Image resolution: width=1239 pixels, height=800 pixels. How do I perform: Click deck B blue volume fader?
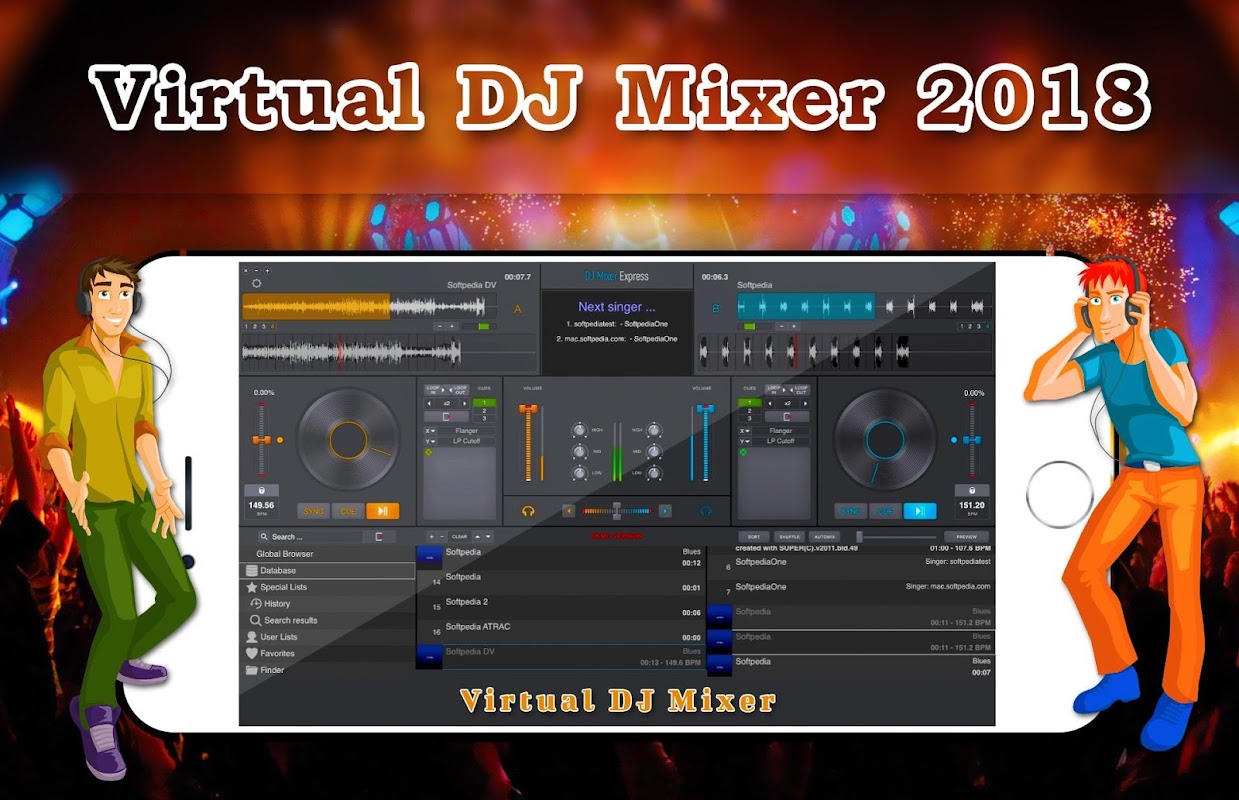click(x=706, y=408)
